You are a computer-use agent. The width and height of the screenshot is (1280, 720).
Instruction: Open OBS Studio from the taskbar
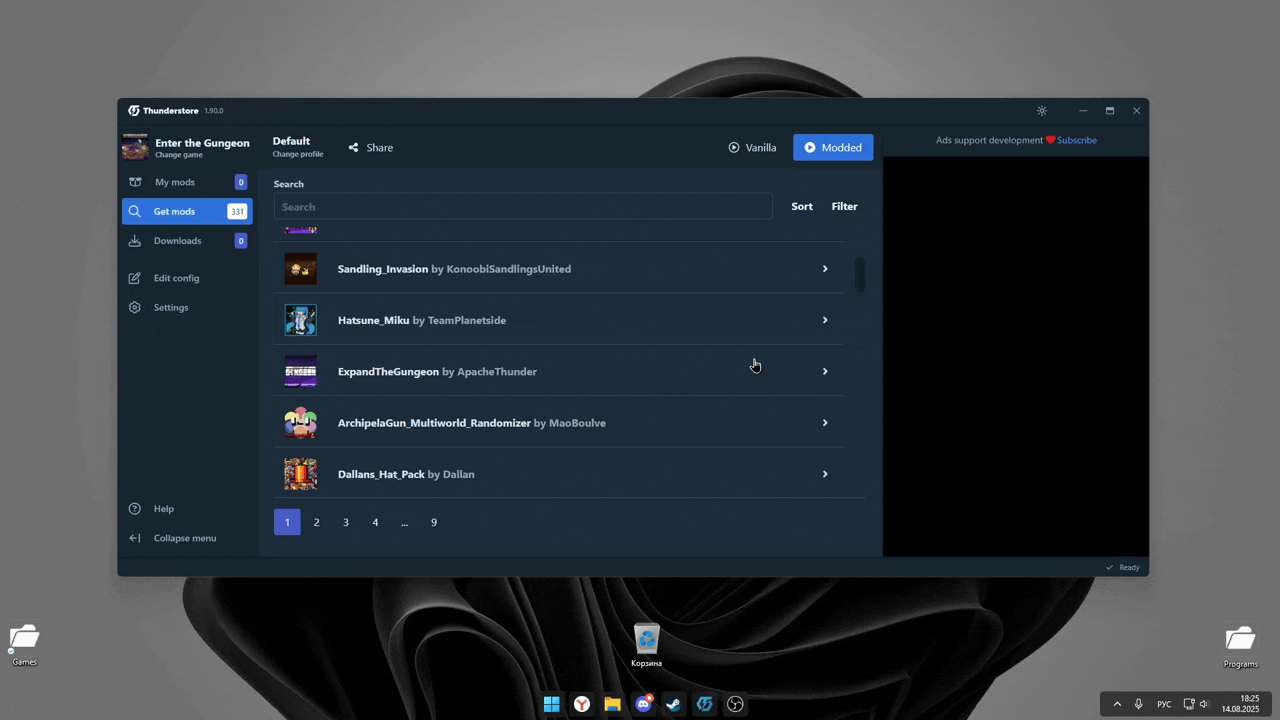click(736, 704)
